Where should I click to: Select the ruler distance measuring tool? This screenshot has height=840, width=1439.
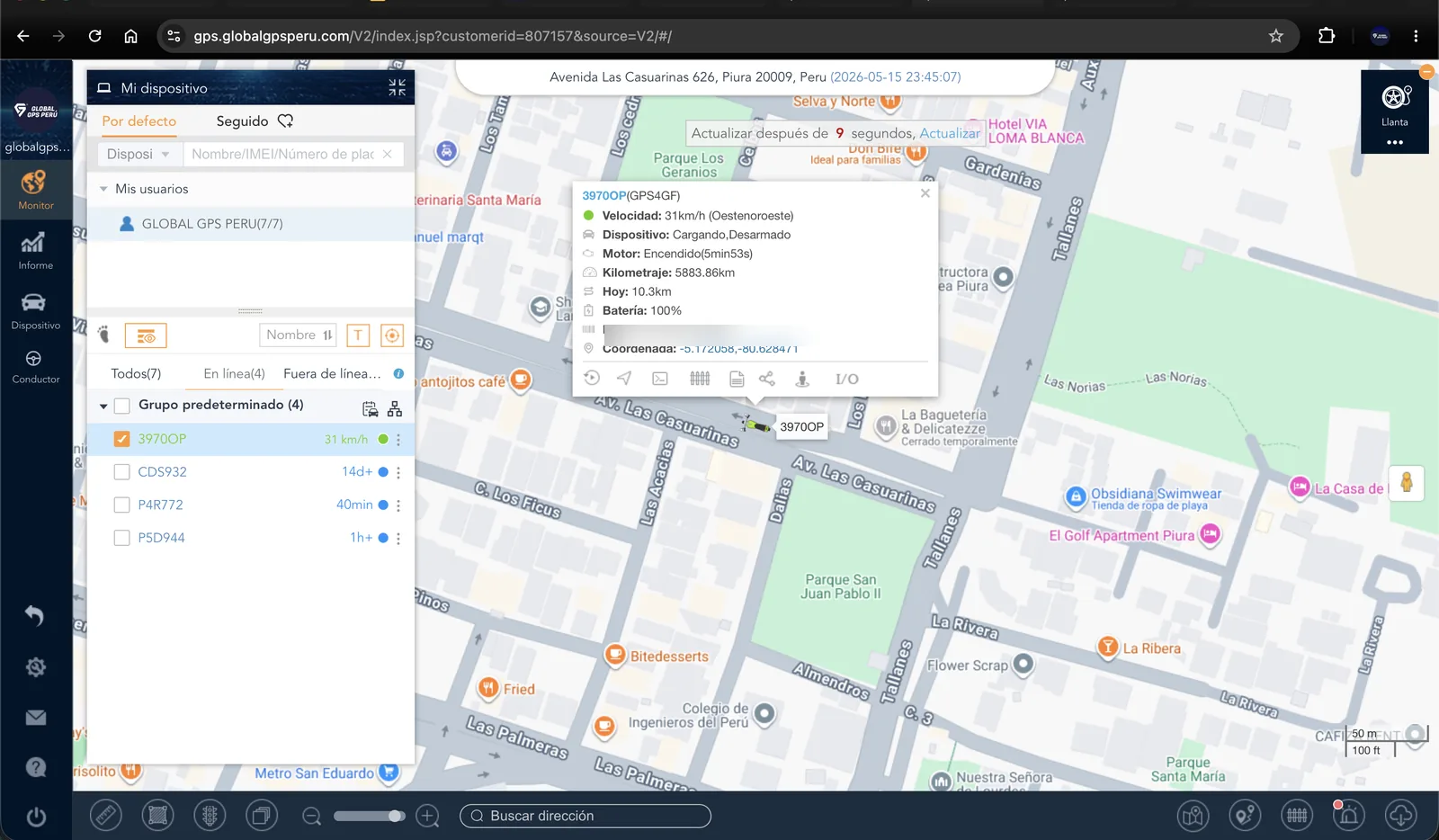click(106, 816)
